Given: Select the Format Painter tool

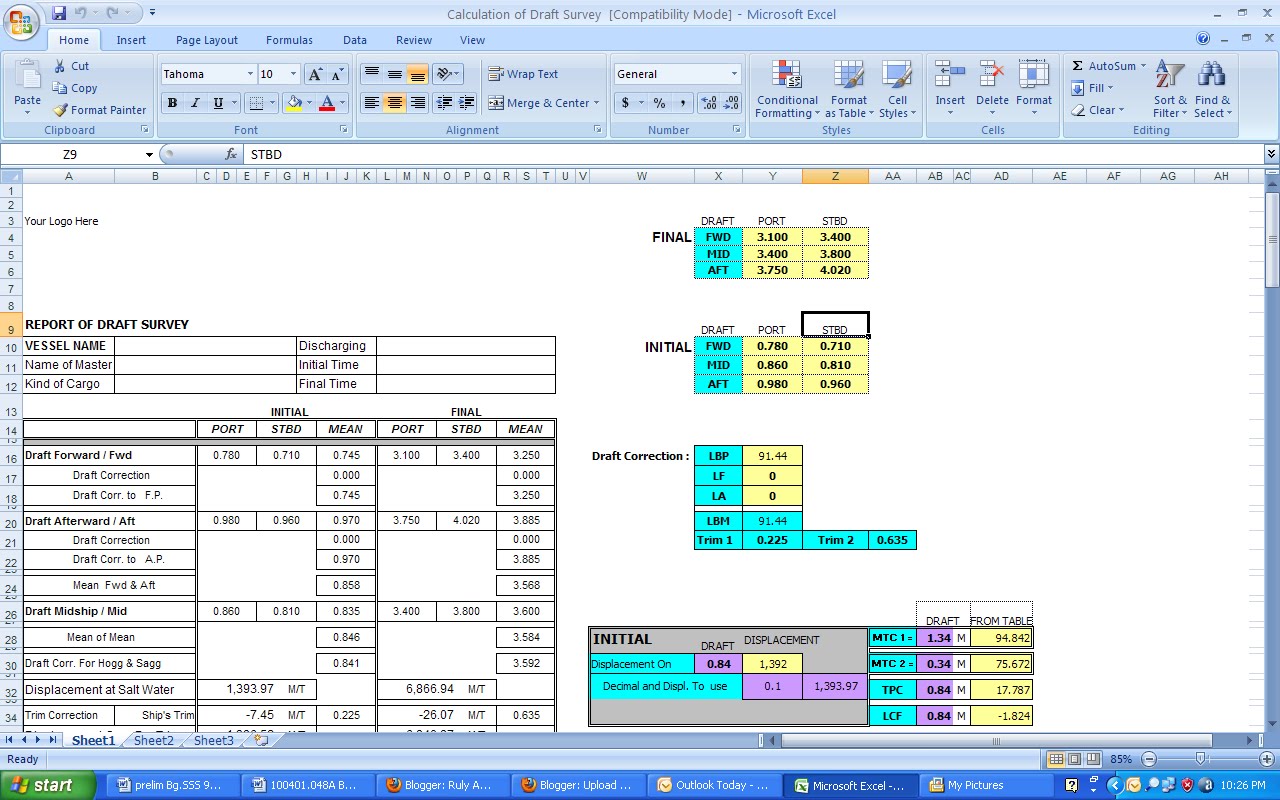Looking at the screenshot, I should coord(99,110).
